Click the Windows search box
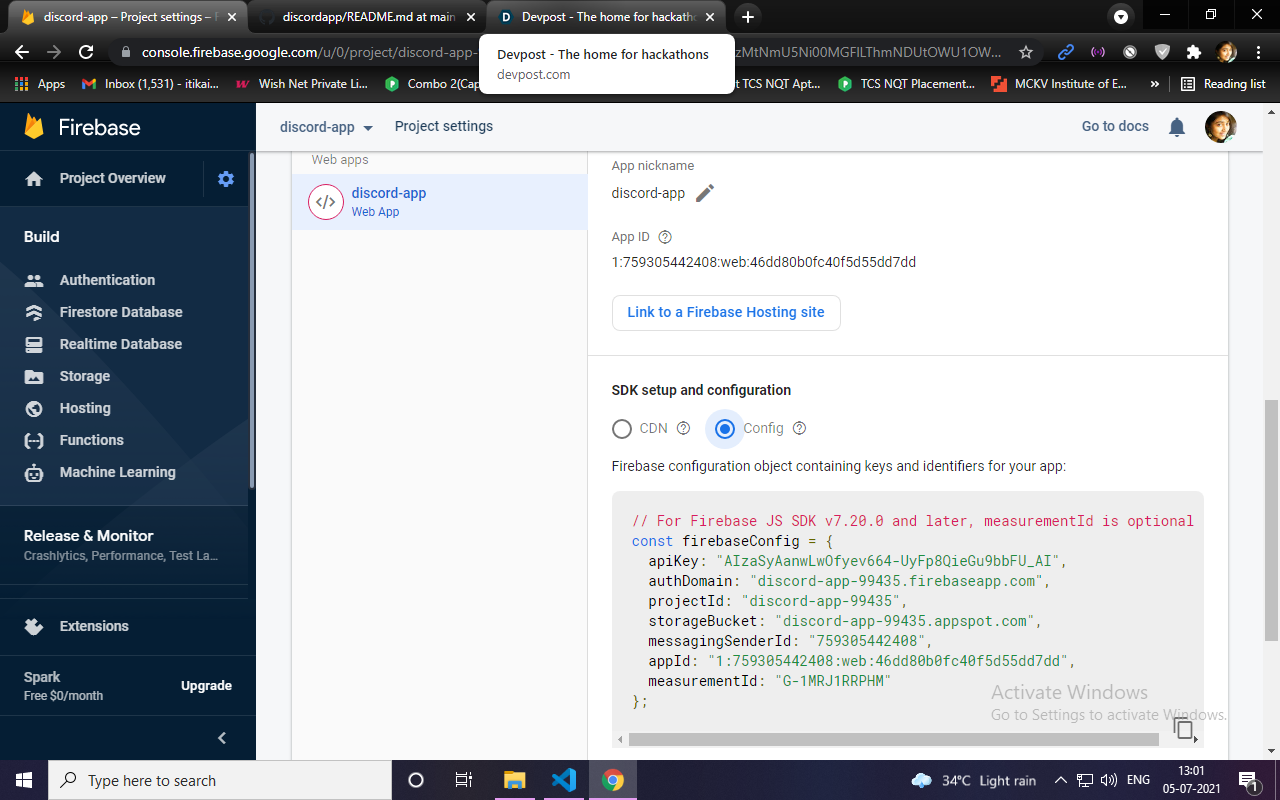The image size is (1280, 800). click(x=218, y=780)
